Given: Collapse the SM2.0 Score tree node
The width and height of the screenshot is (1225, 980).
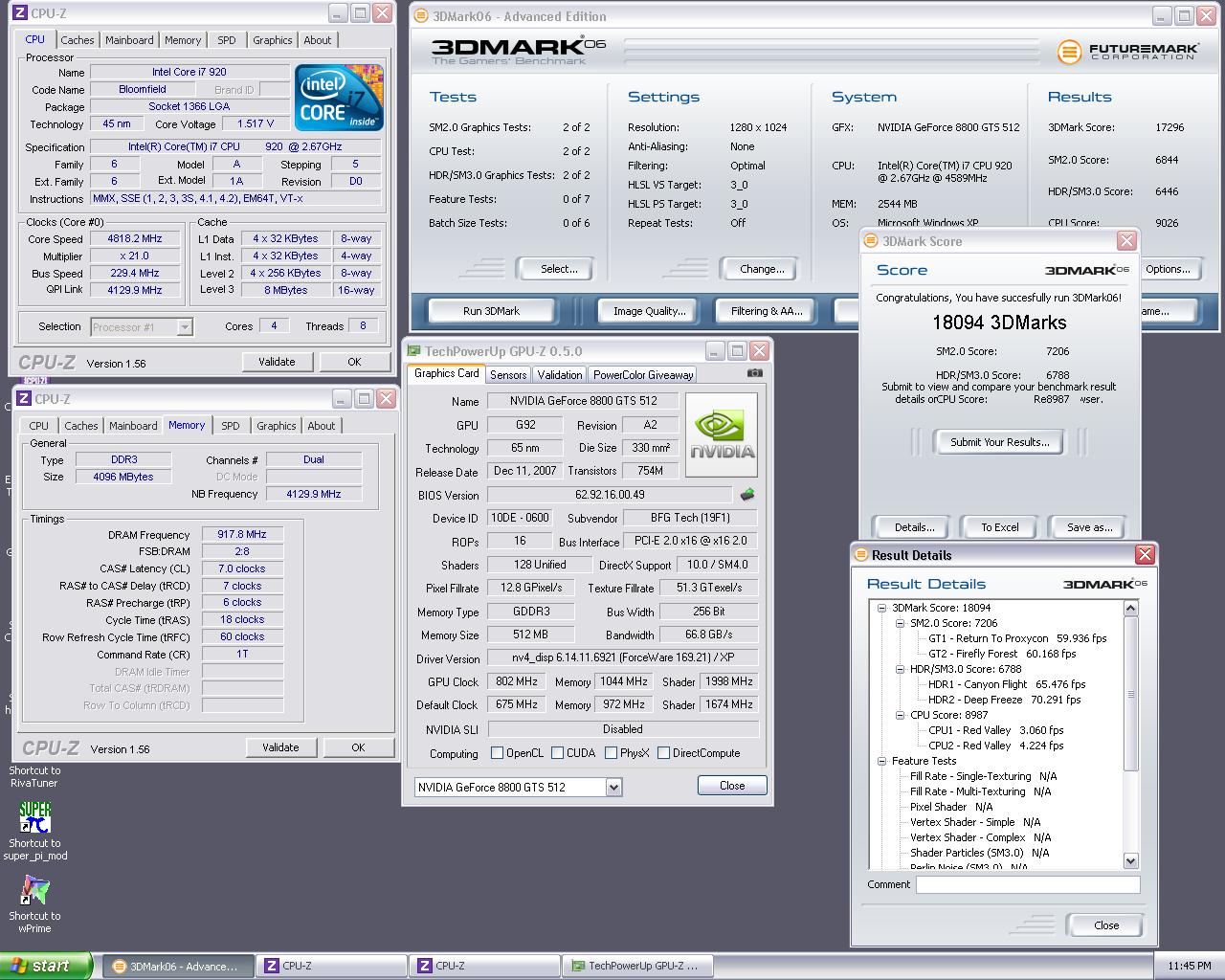Looking at the screenshot, I should (900, 623).
